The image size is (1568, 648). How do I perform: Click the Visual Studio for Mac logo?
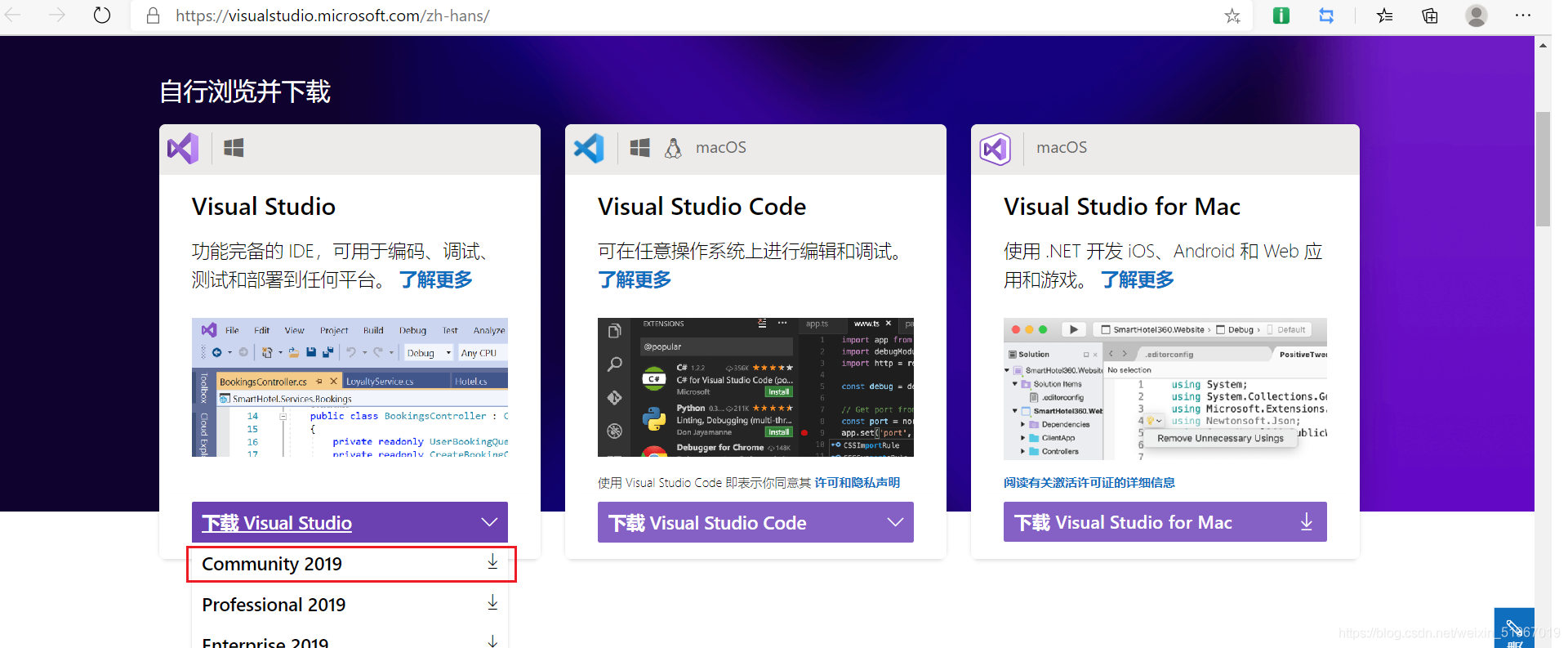[996, 149]
